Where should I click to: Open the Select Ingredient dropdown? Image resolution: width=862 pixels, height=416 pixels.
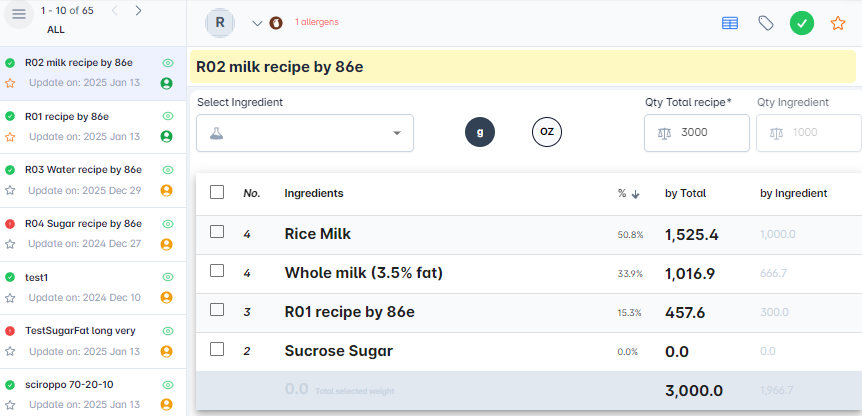tap(305, 132)
